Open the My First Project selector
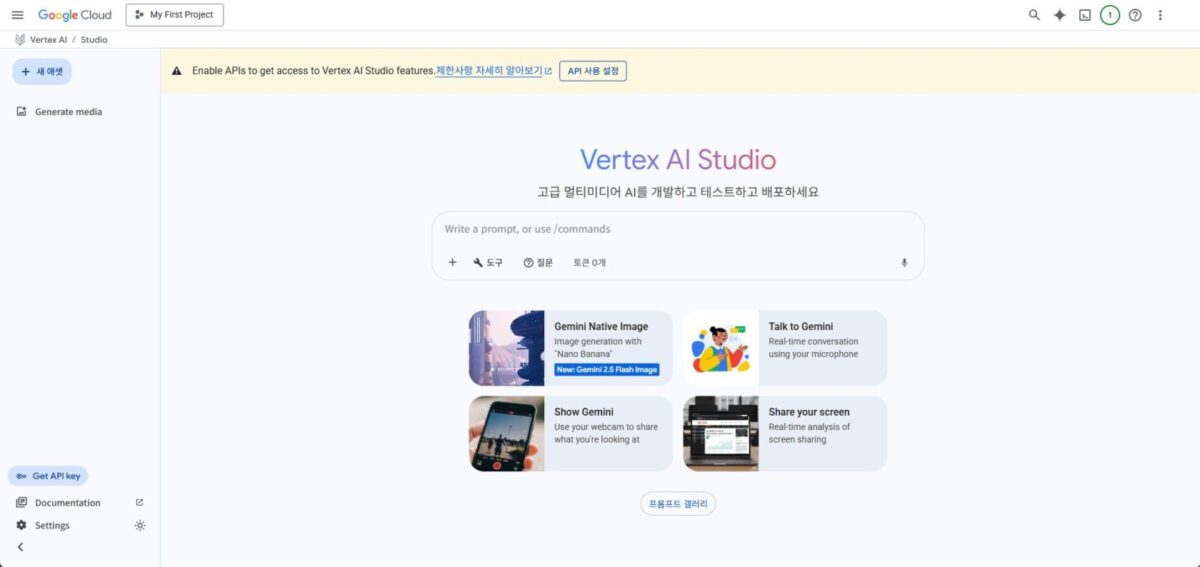This screenshot has height=567, width=1200. (x=175, y=15)
